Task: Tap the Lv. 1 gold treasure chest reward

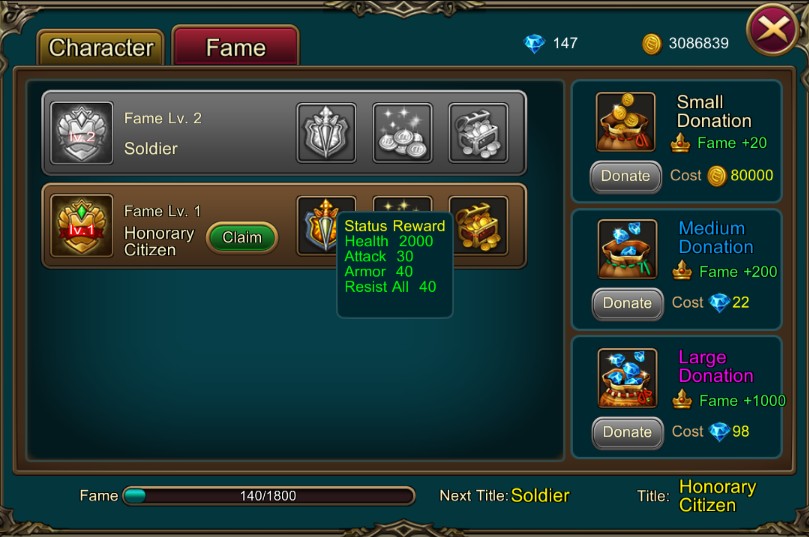Action: pos(478,225)
